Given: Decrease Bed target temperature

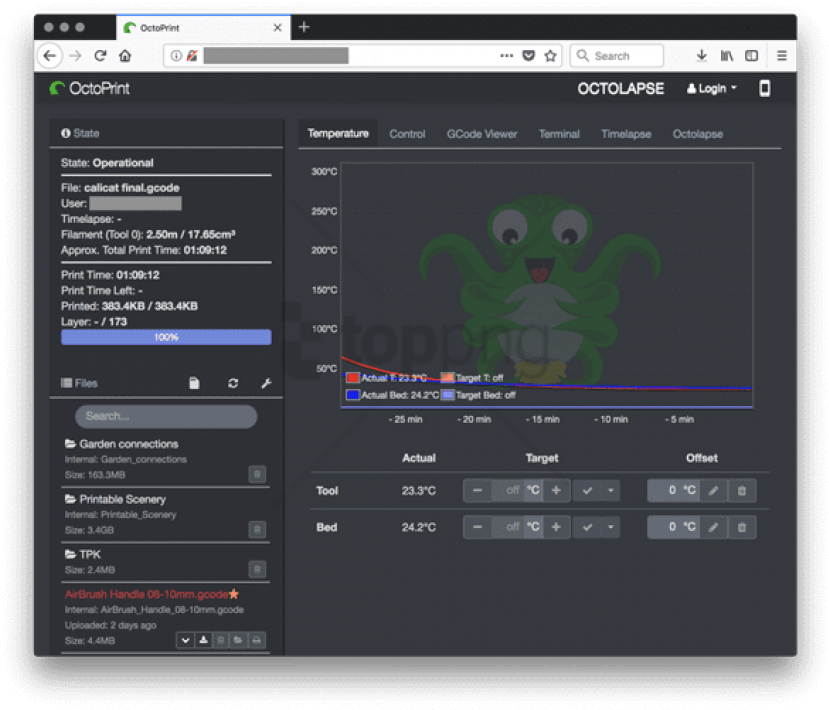Looking at the screenshot, I should 477,527.
